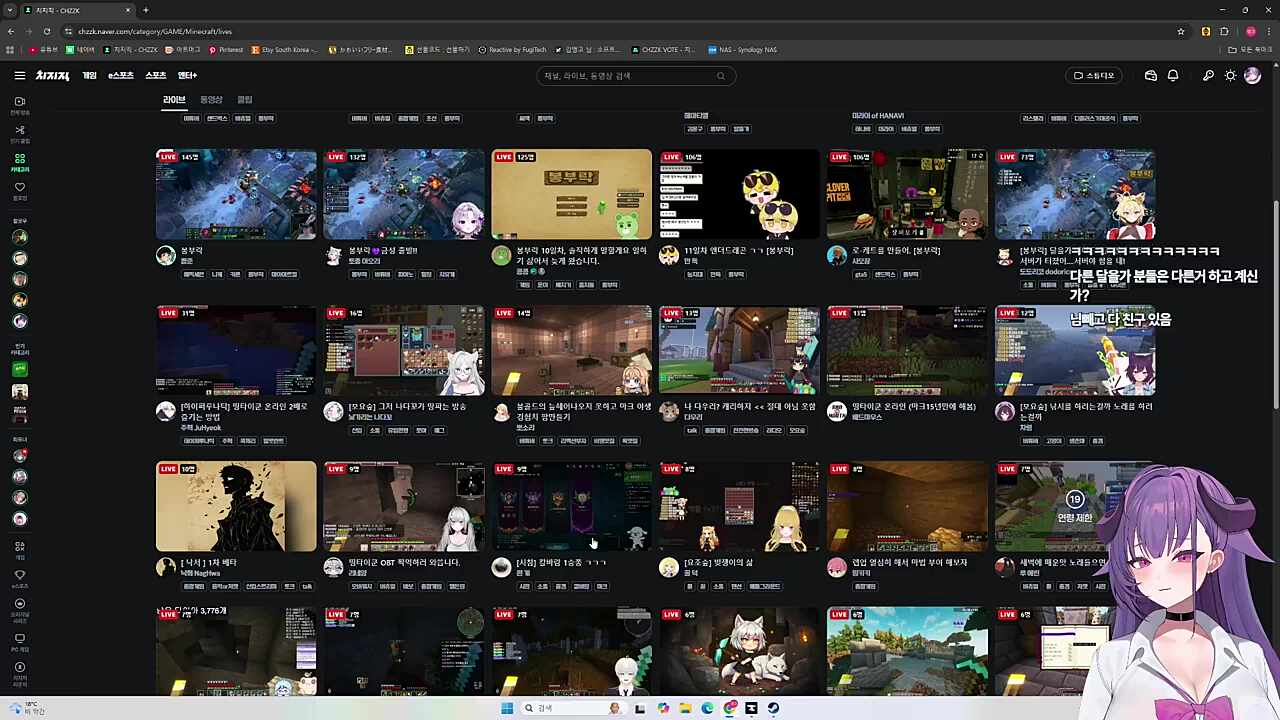Open the heart 팔로잉 icon in the sidebar
The width and height of the screenshot is (1280, 720).
[20, 190]
